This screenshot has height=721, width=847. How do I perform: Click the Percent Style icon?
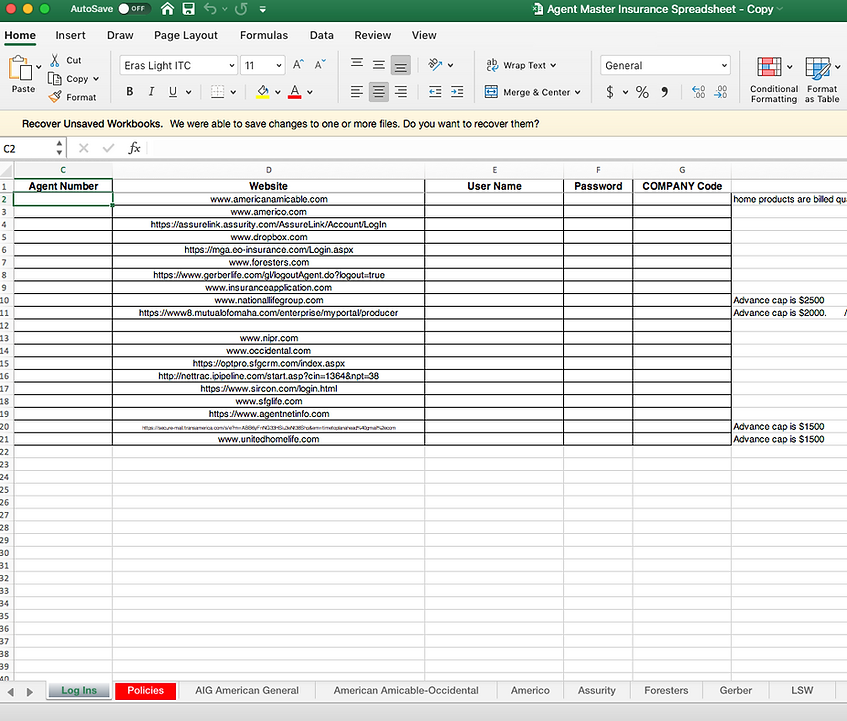[x=642, y=92]
